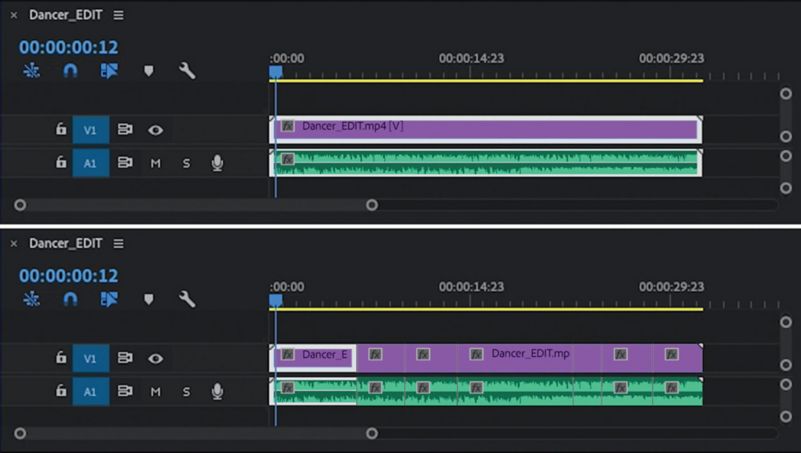801x453 pixels.
Task: Hide V1 track output in the upper timeline
Action: (x=155, y=130)
